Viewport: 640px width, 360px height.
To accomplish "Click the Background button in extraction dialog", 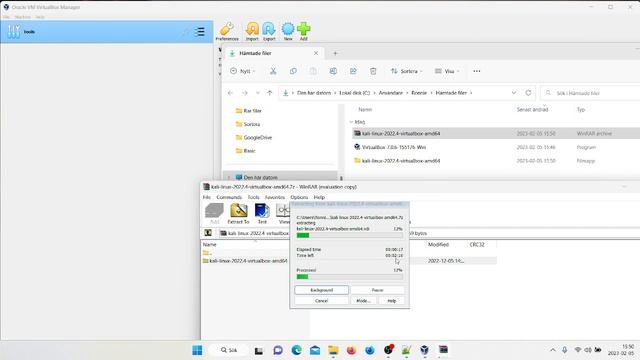I will coord(322,290).
